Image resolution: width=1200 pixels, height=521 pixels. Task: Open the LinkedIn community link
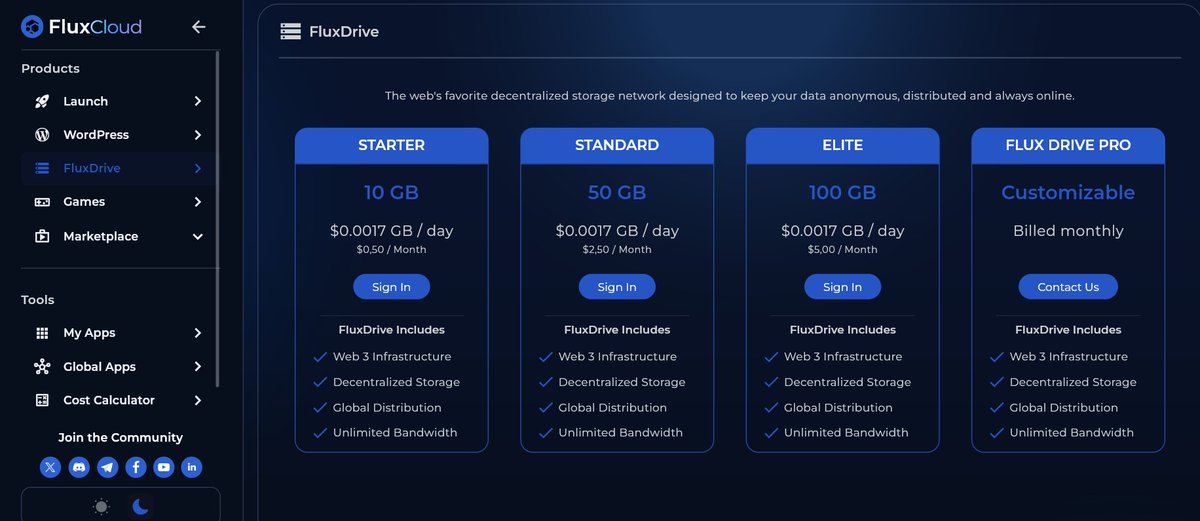(191, 467)
